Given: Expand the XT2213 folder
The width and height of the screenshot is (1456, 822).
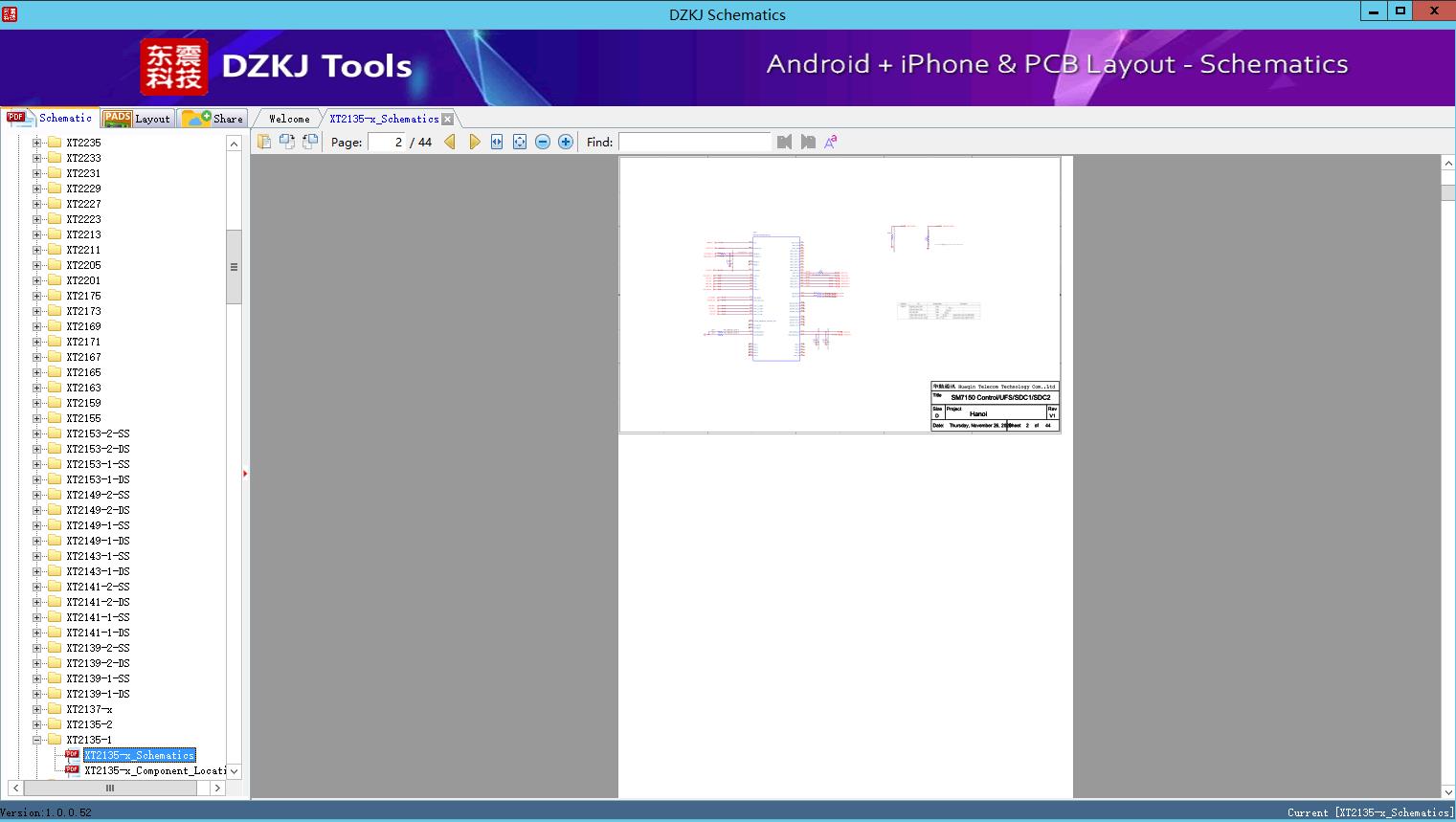Looking at the screenshot, I should pos(37,234).
